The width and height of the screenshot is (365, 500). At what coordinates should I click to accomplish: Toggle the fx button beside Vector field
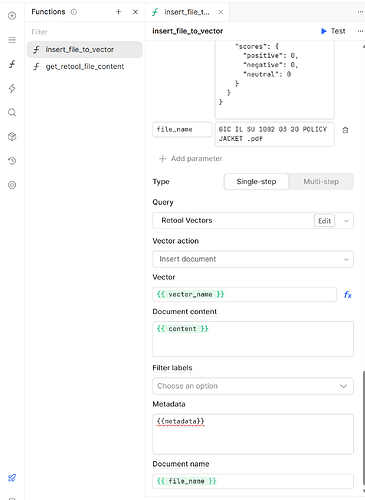(348, 295)
